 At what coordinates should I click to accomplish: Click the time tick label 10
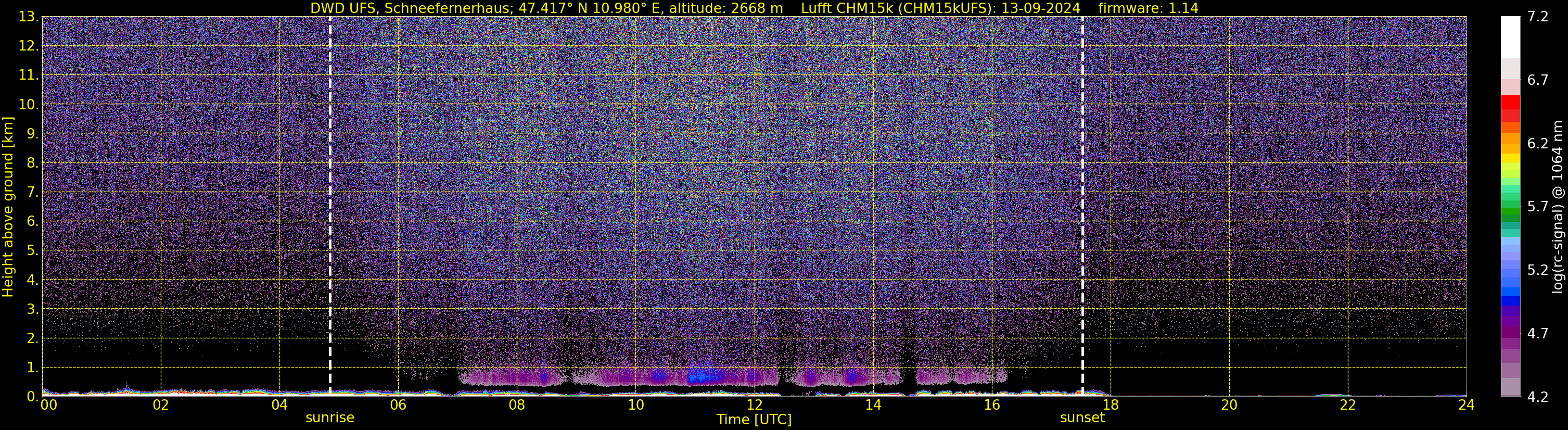(635, 405)
